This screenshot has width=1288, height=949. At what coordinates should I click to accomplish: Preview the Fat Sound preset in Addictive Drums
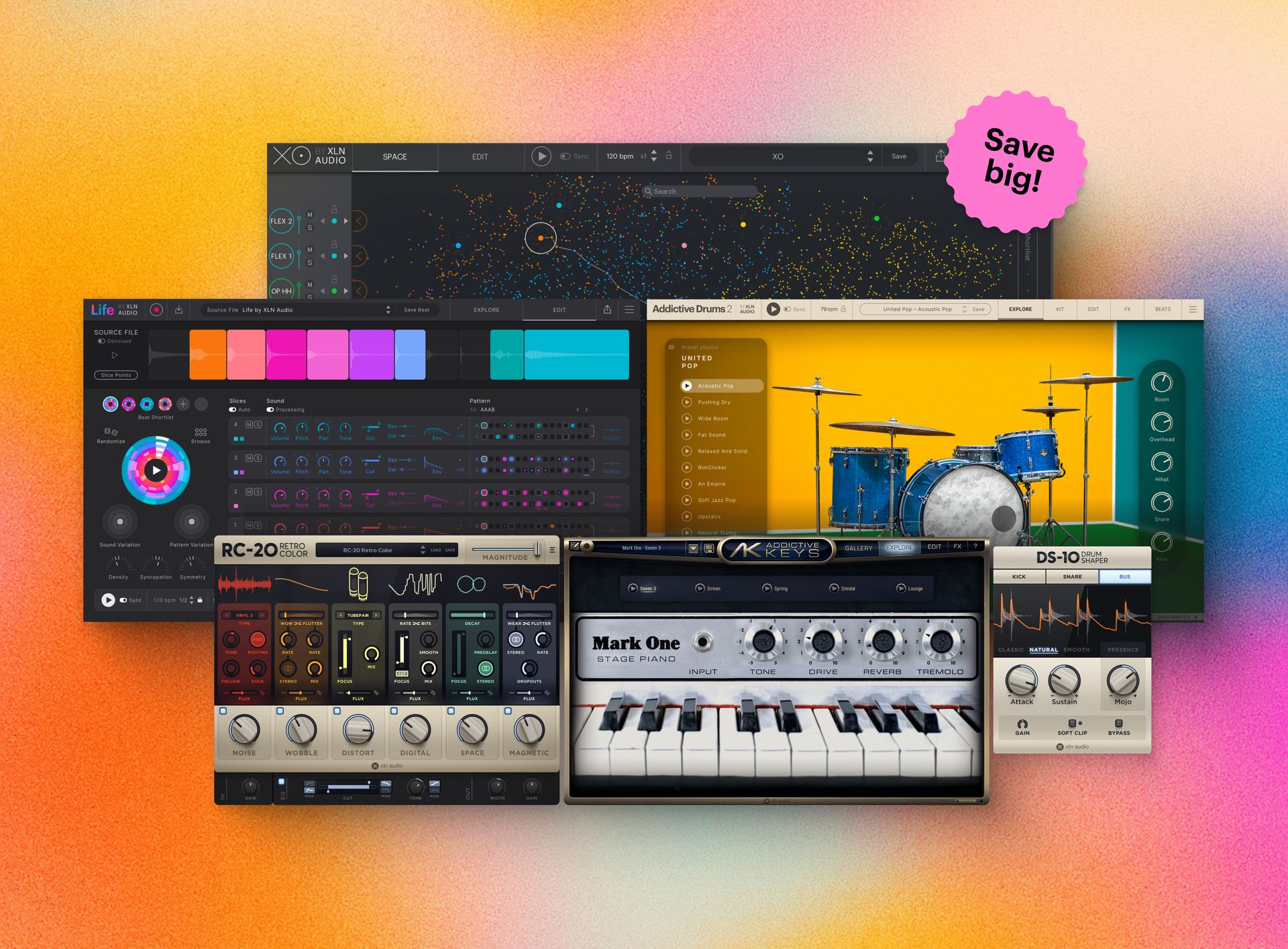(687, 435)
